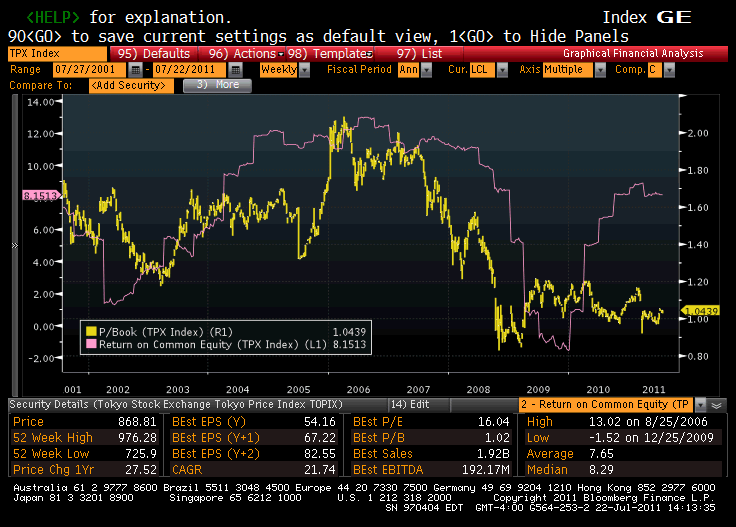Click the BEst EPS (Y+2) value 82.55
Screen dimensions: 736x527
coord(320,454)
